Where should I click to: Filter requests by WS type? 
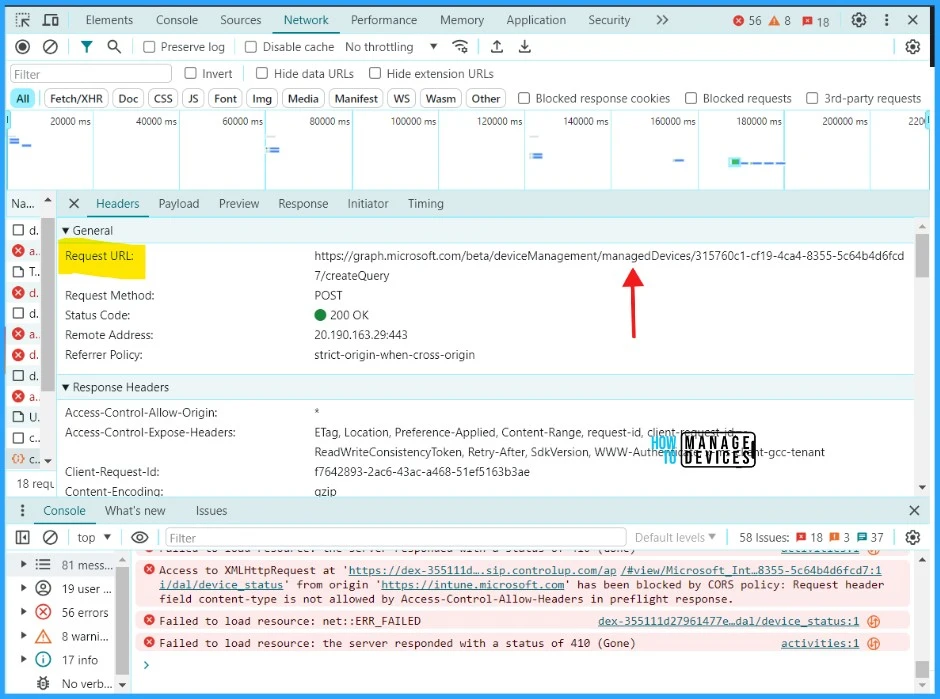[x=402, y=98]
